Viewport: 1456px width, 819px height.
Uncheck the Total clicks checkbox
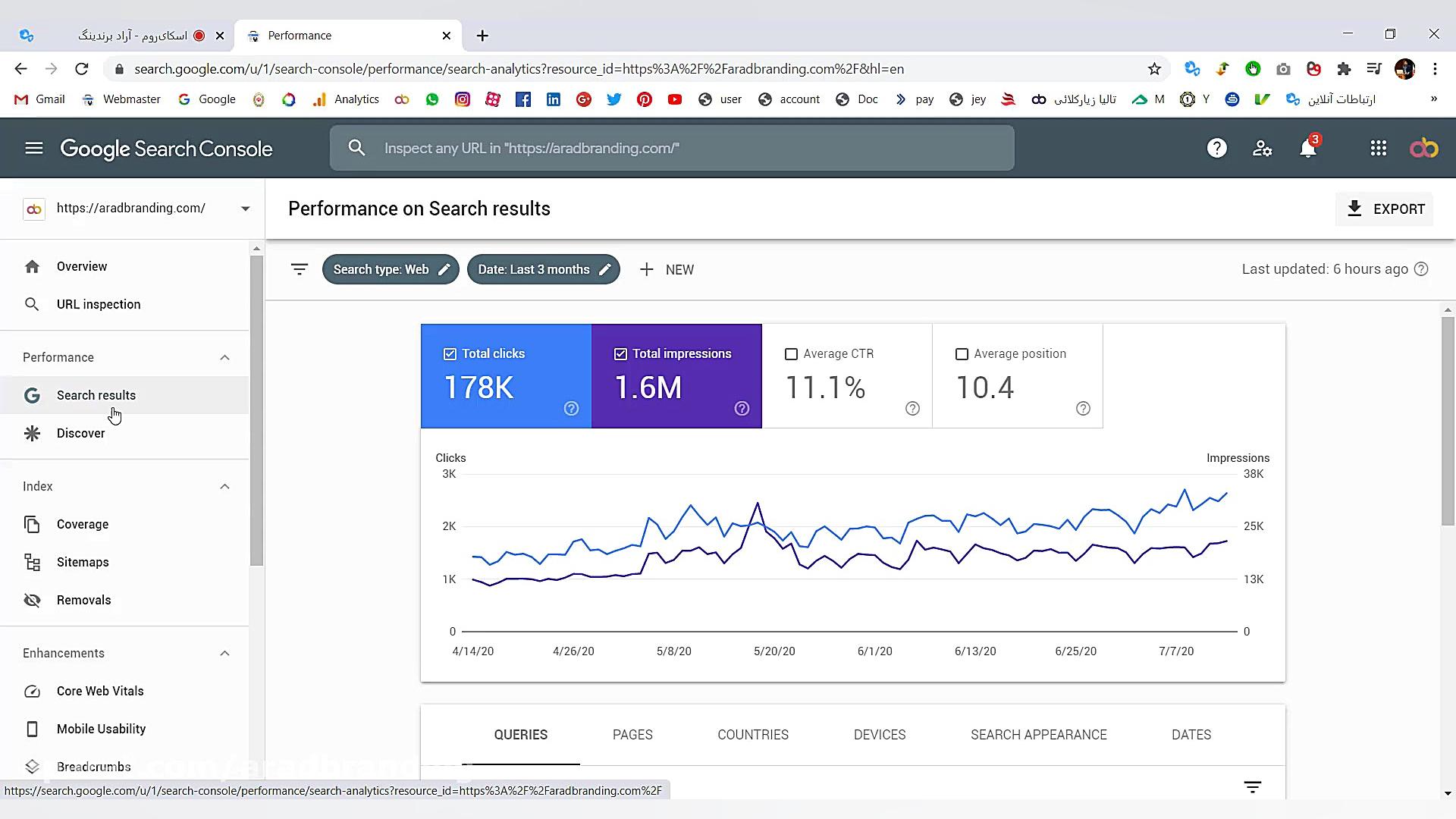point(450,354)
